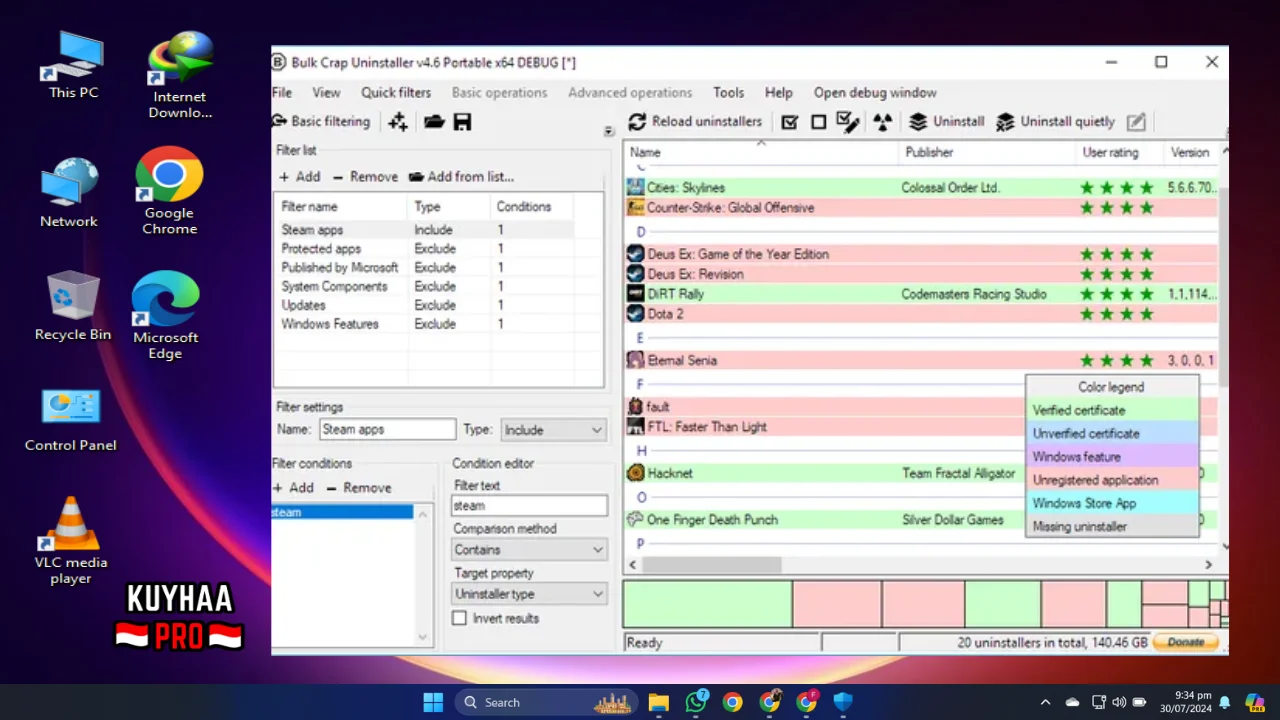Image resolution: width=1280 pixels, height=720 pixels.
Task: Open VLC media player desktop icon
Action: pos(71,540)
